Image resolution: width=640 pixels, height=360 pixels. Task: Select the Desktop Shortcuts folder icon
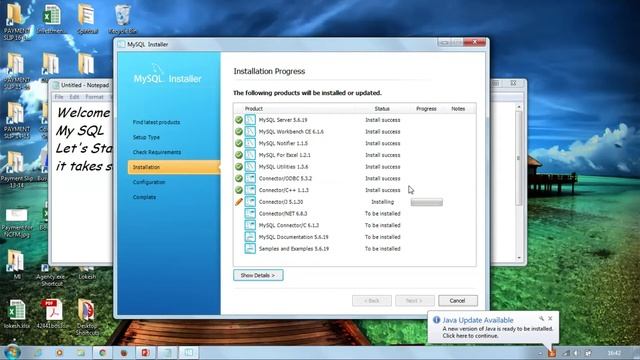click(87, 317)
